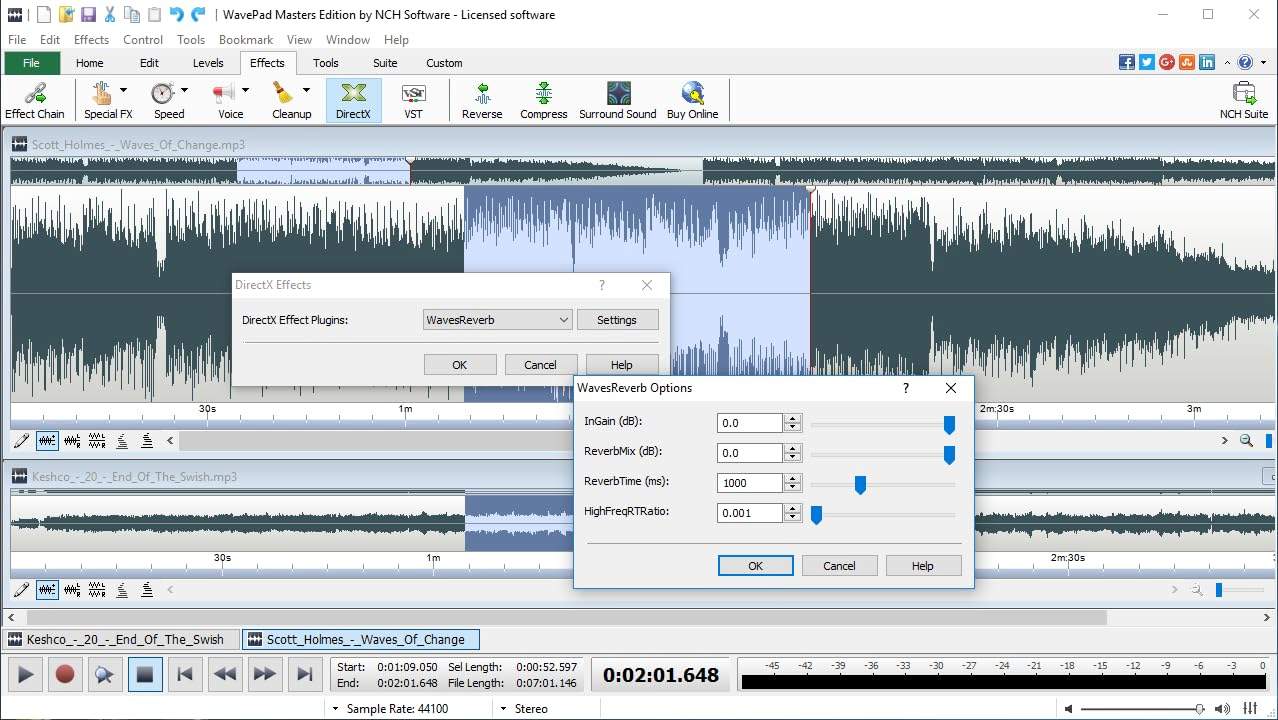Open the Sample Rate dropdown
Image resolution: width=1278 pixels, height=720 pixels.
336,708
